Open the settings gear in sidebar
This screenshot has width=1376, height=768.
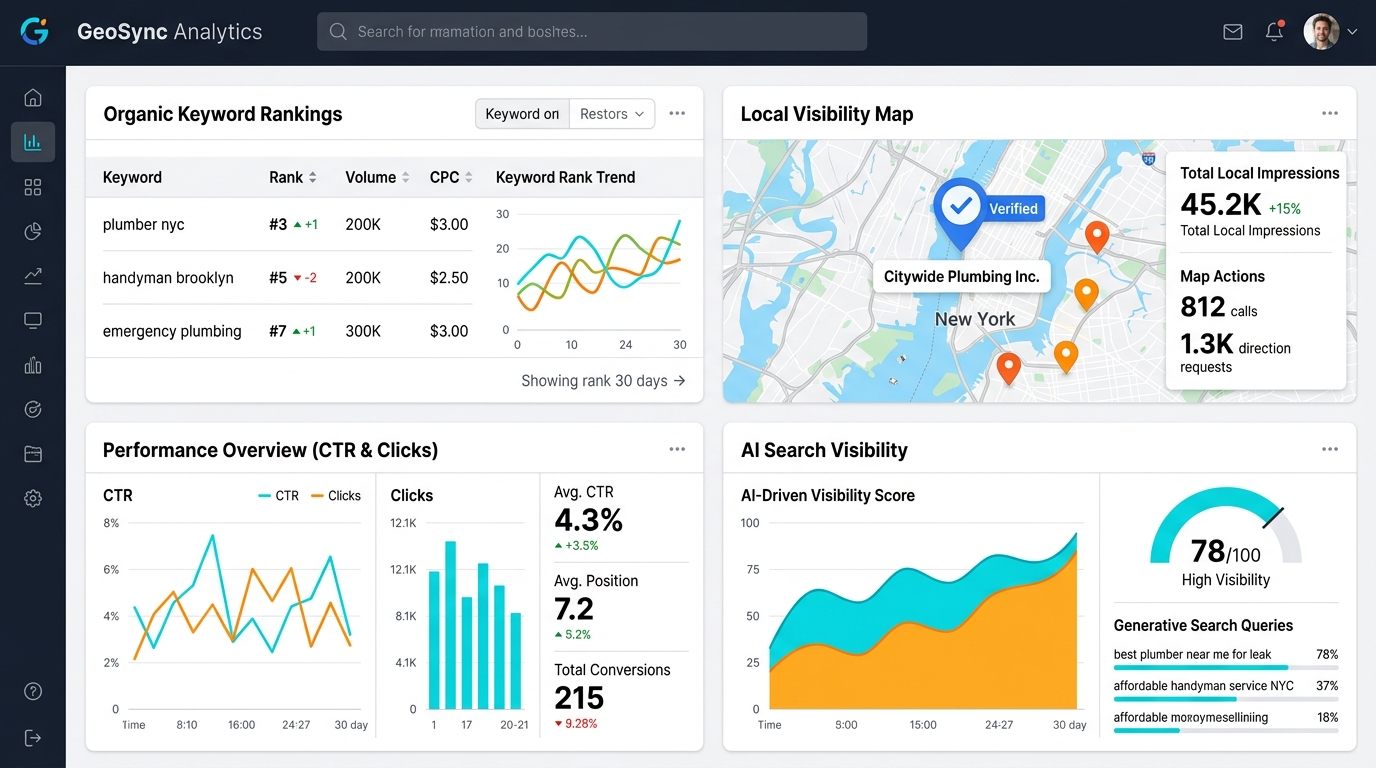[x=33, y=498]
